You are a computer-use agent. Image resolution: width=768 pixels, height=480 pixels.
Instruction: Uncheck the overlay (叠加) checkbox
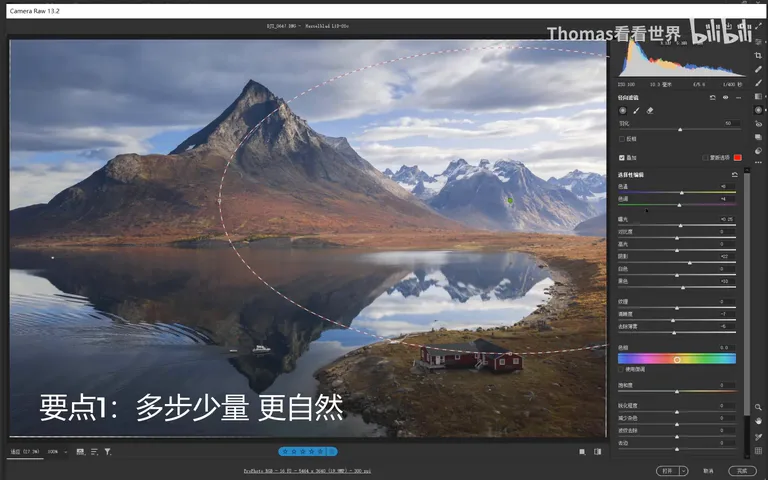pos(622,158)
